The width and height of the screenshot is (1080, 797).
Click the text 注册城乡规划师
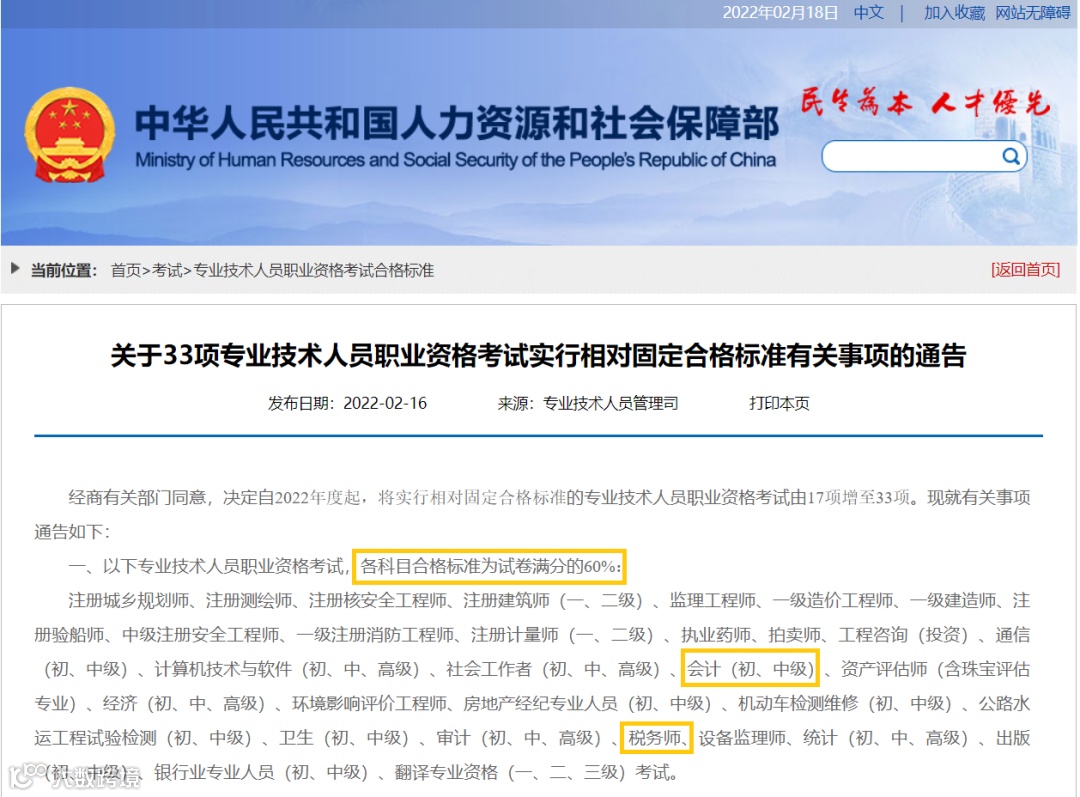click(128, 600)
